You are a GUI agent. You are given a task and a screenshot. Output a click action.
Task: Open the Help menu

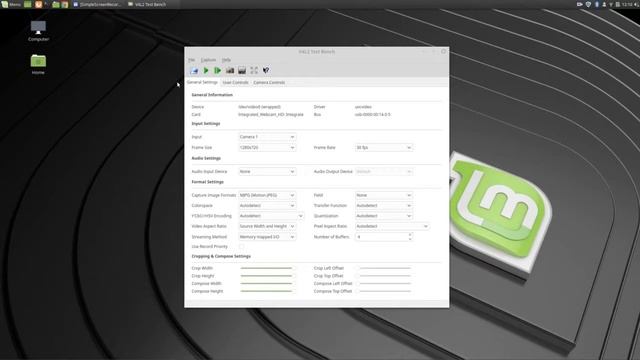pos(226,60)
